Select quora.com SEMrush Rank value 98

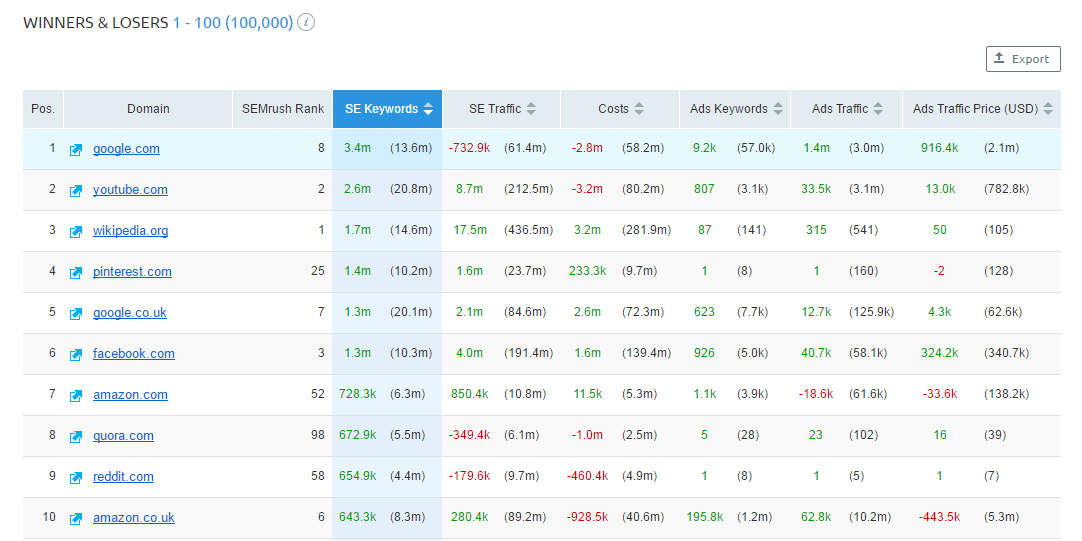click(x=317, y=436)
